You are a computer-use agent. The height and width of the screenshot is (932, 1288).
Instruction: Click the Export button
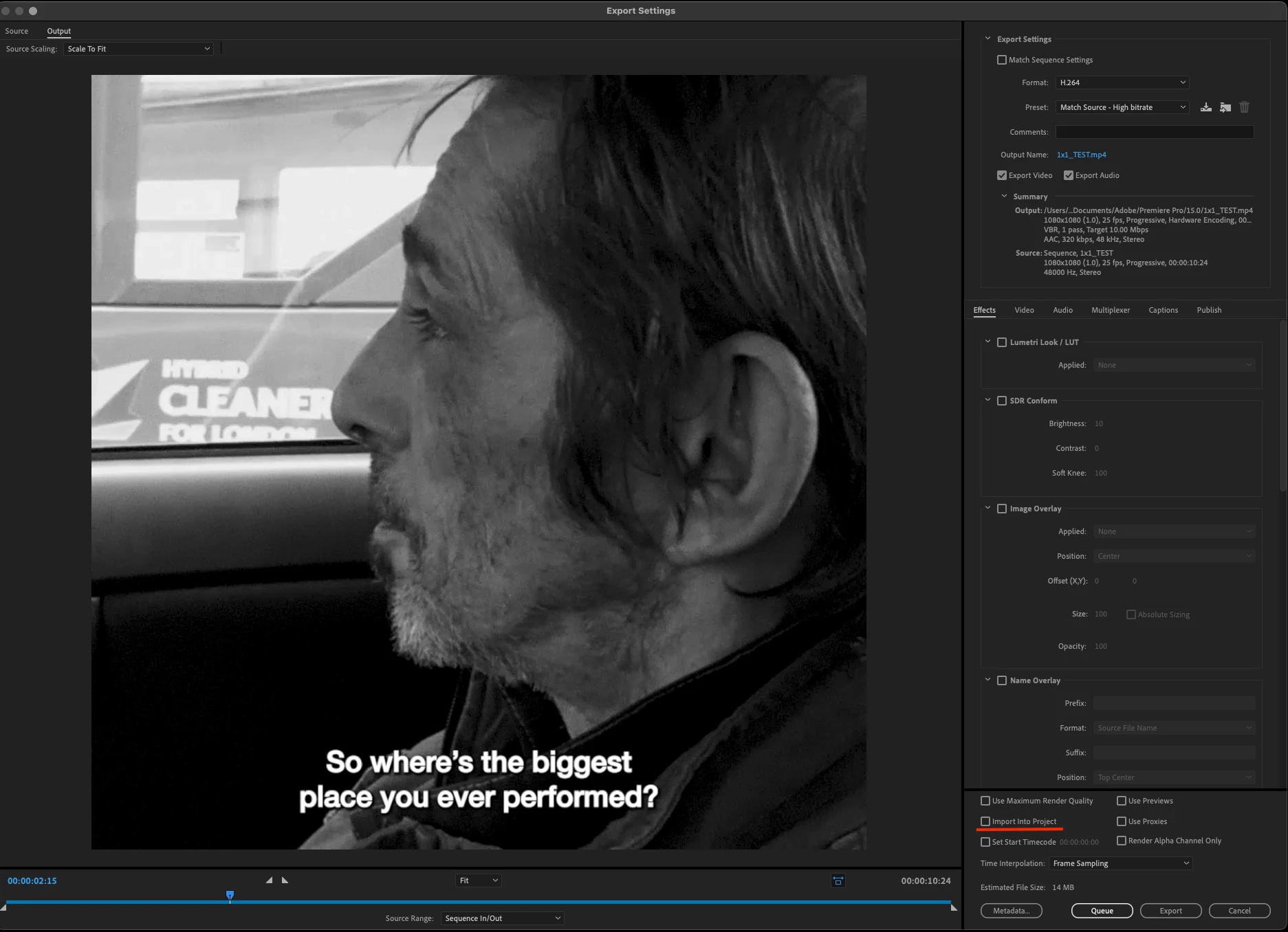tap(1170, 911)
